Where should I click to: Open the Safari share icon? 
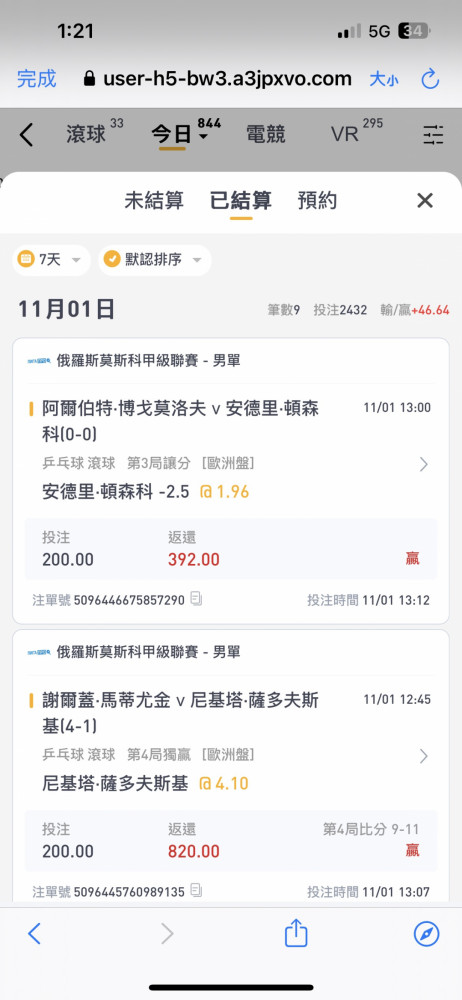[295, 934]
